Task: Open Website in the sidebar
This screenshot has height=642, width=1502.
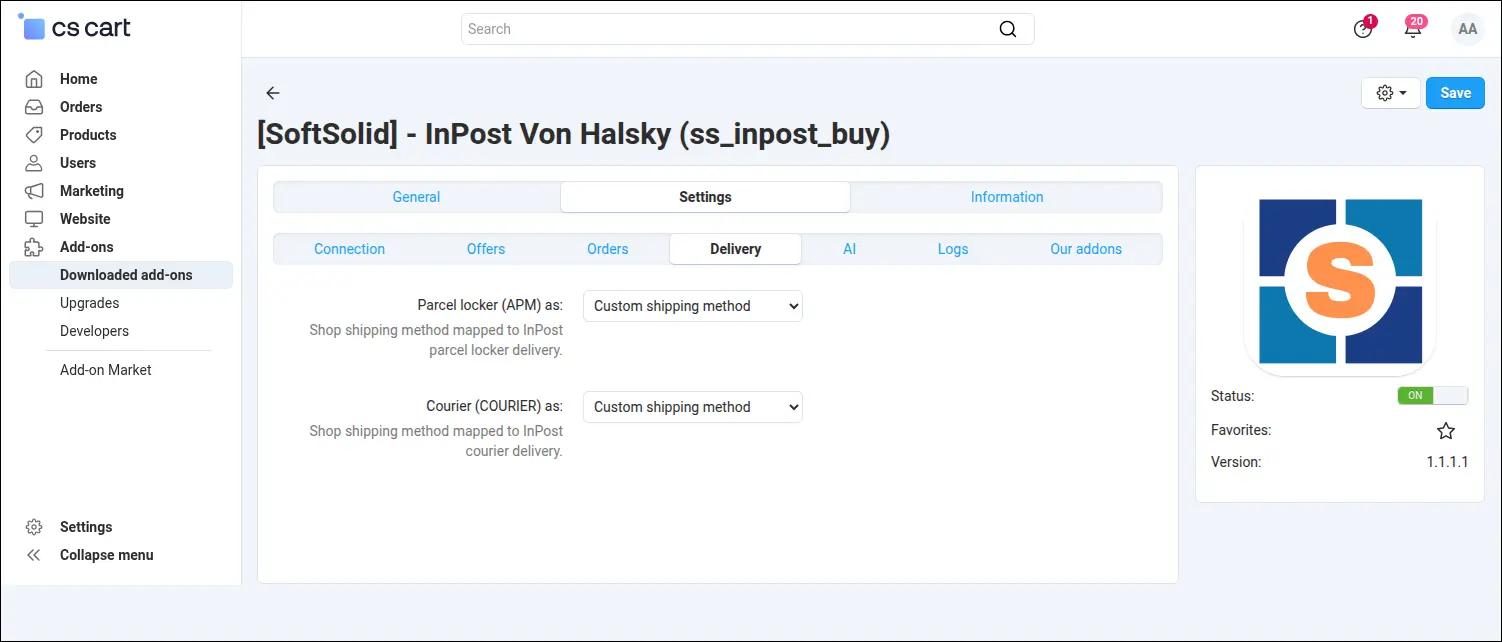Action: tap(85, 219)
